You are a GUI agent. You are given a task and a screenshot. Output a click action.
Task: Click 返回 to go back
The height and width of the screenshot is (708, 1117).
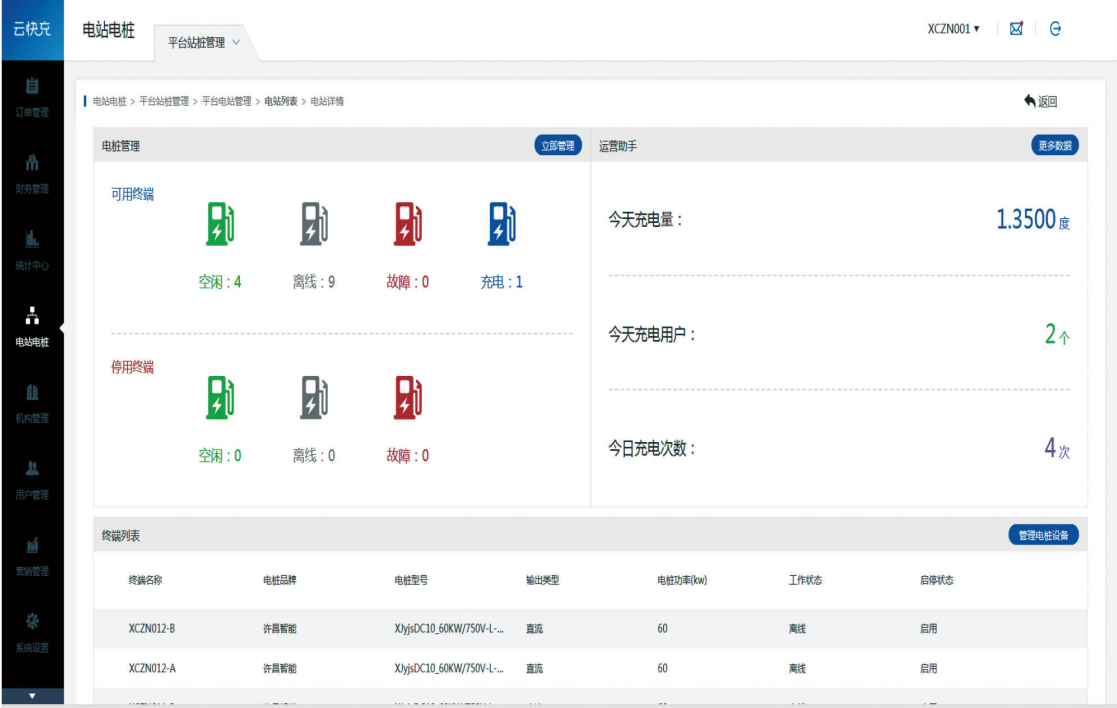click(x=1040, y=101)
